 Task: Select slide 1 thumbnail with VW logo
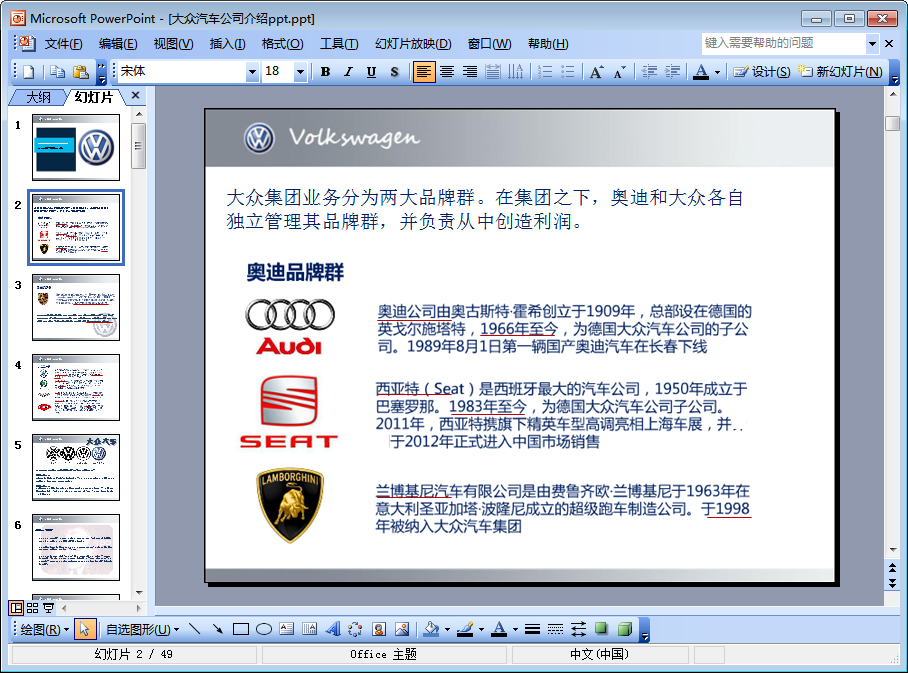pos(76,147)
